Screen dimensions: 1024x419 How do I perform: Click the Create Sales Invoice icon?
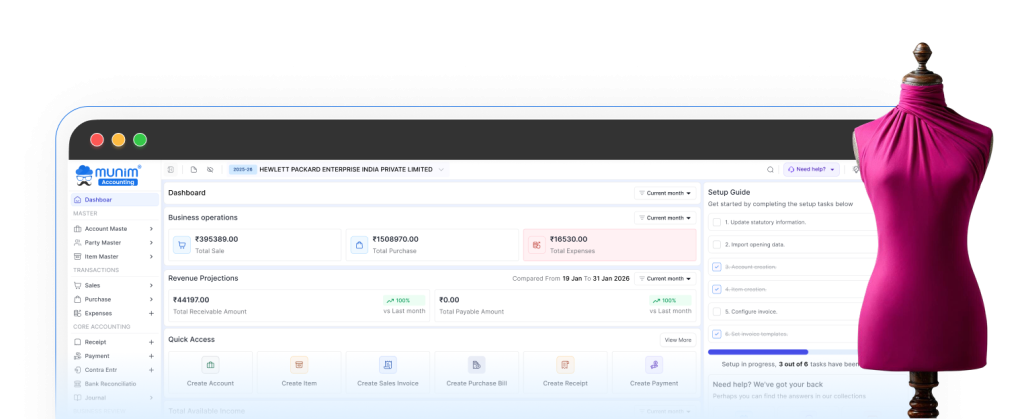click(388, 365)
